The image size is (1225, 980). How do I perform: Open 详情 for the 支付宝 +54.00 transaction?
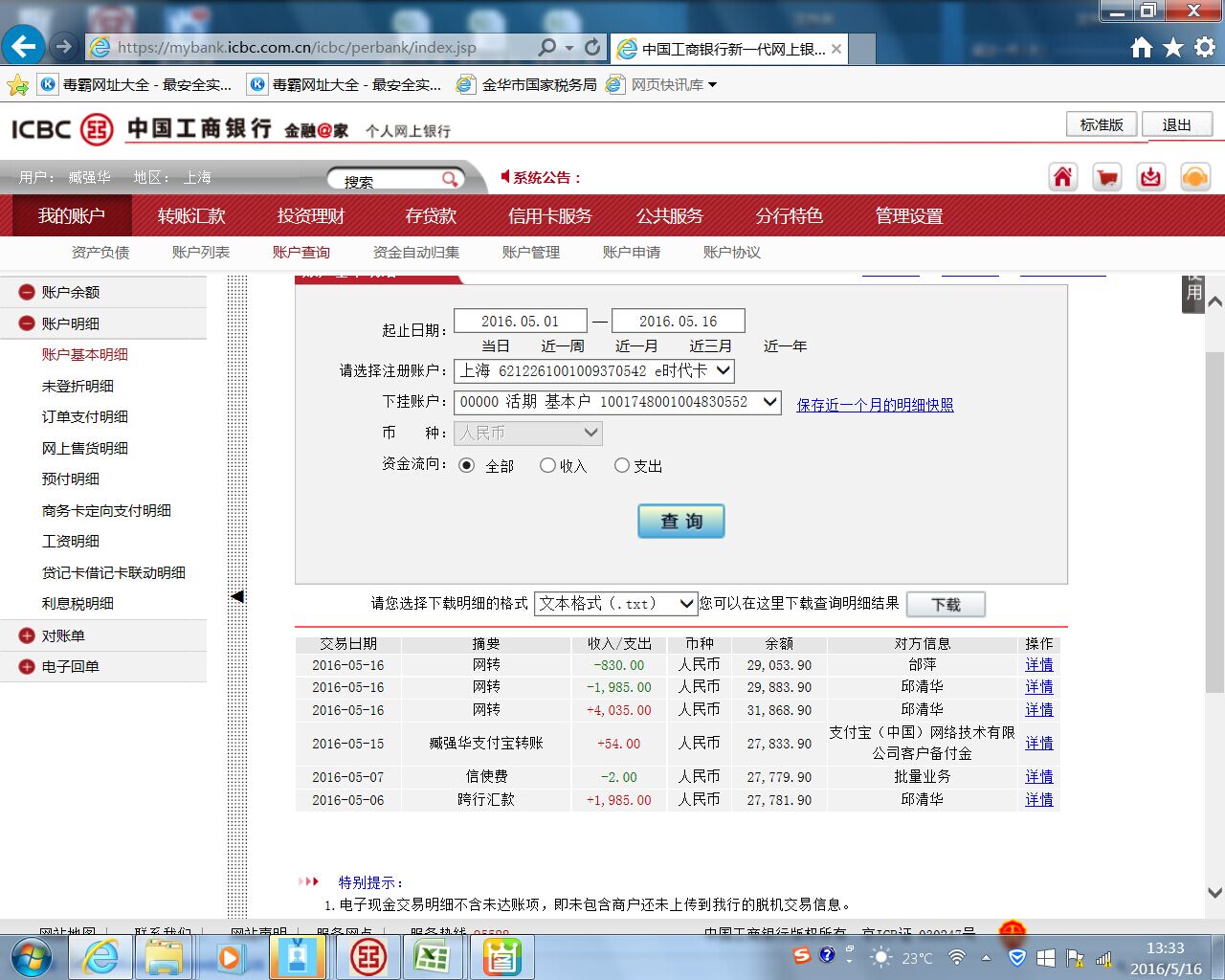tap(1039, 744)
